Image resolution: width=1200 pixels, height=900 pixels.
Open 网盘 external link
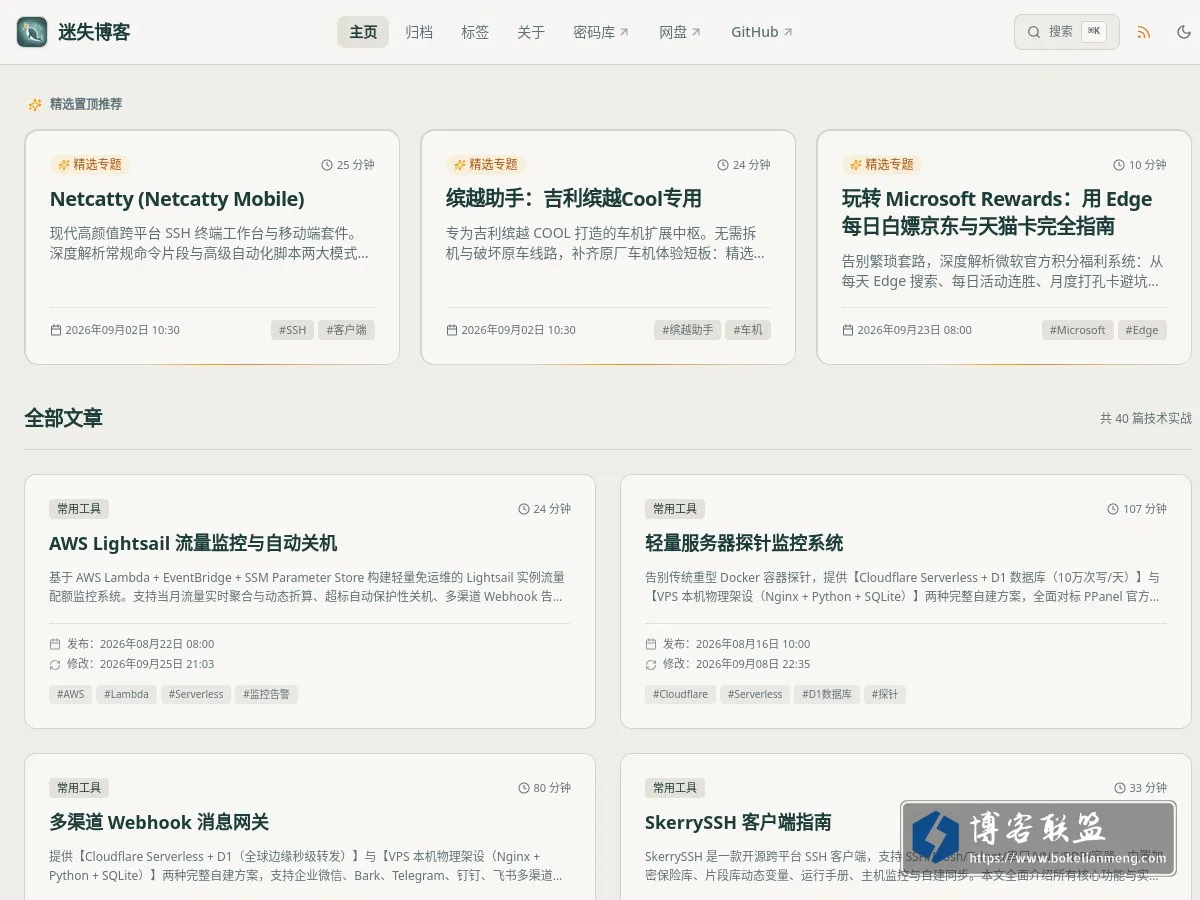(680, 32)
